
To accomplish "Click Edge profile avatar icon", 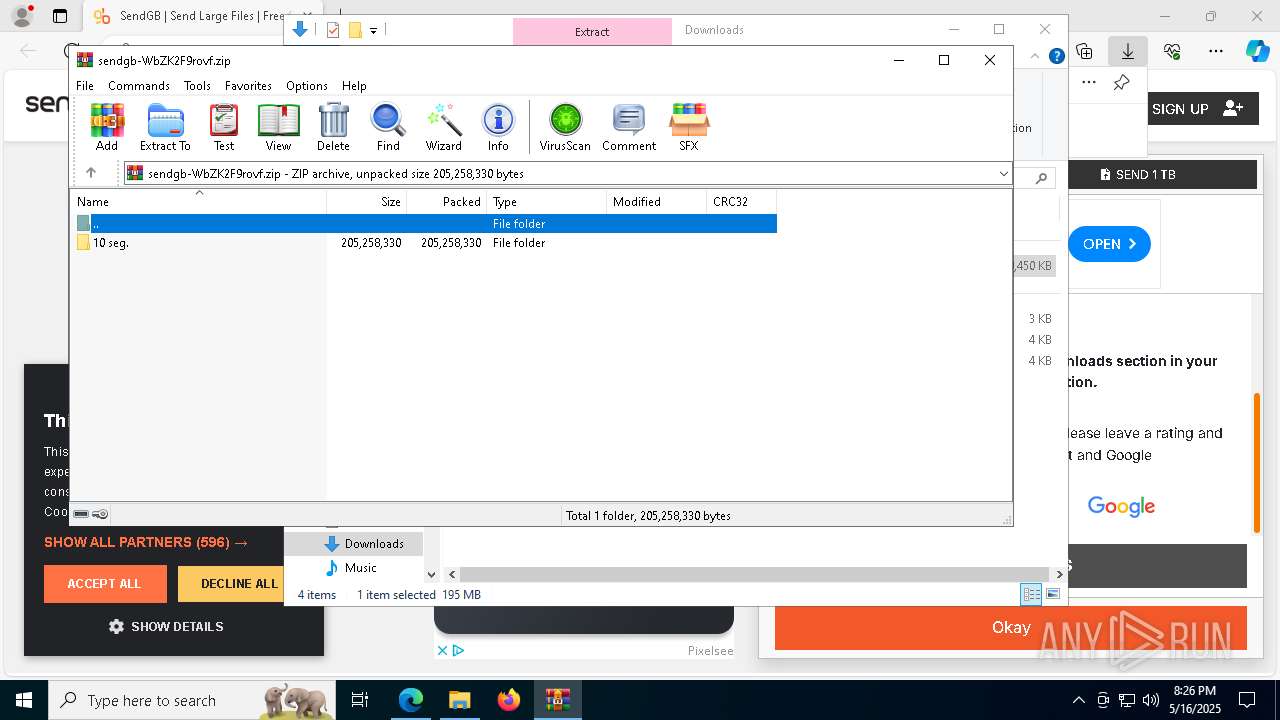I will coord(21,16).
